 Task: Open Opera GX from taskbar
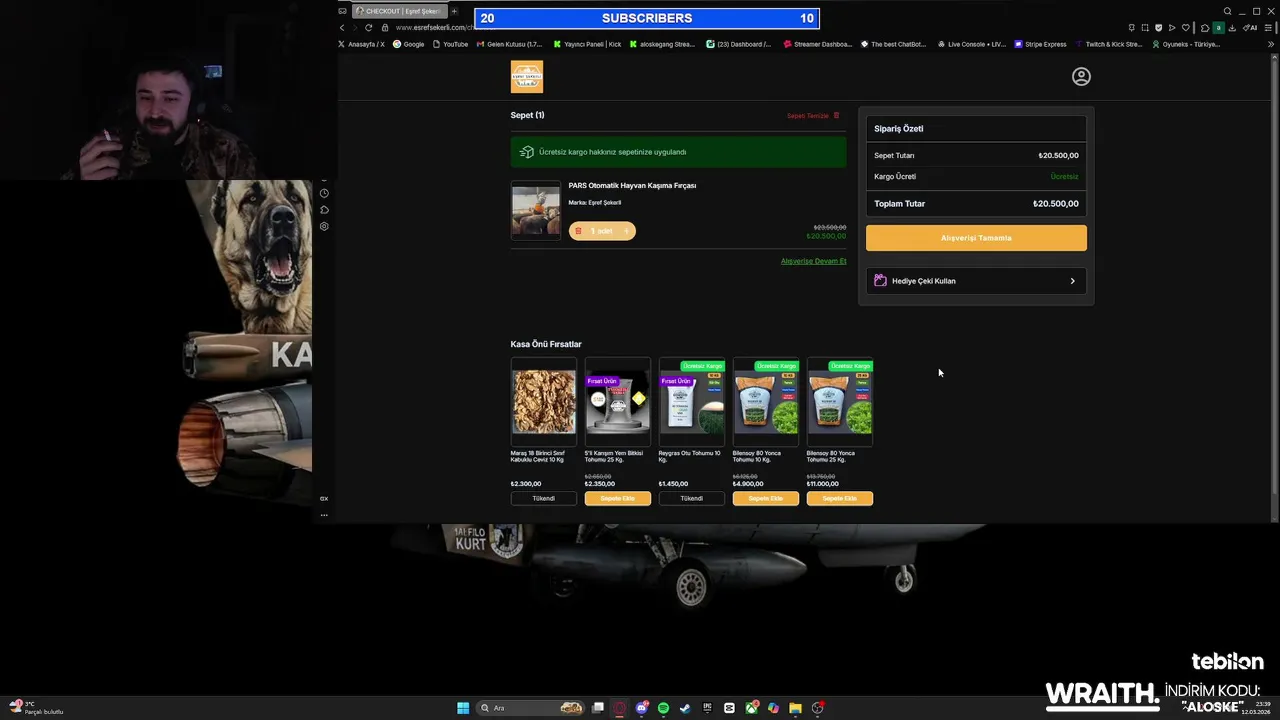coord(620,708)
